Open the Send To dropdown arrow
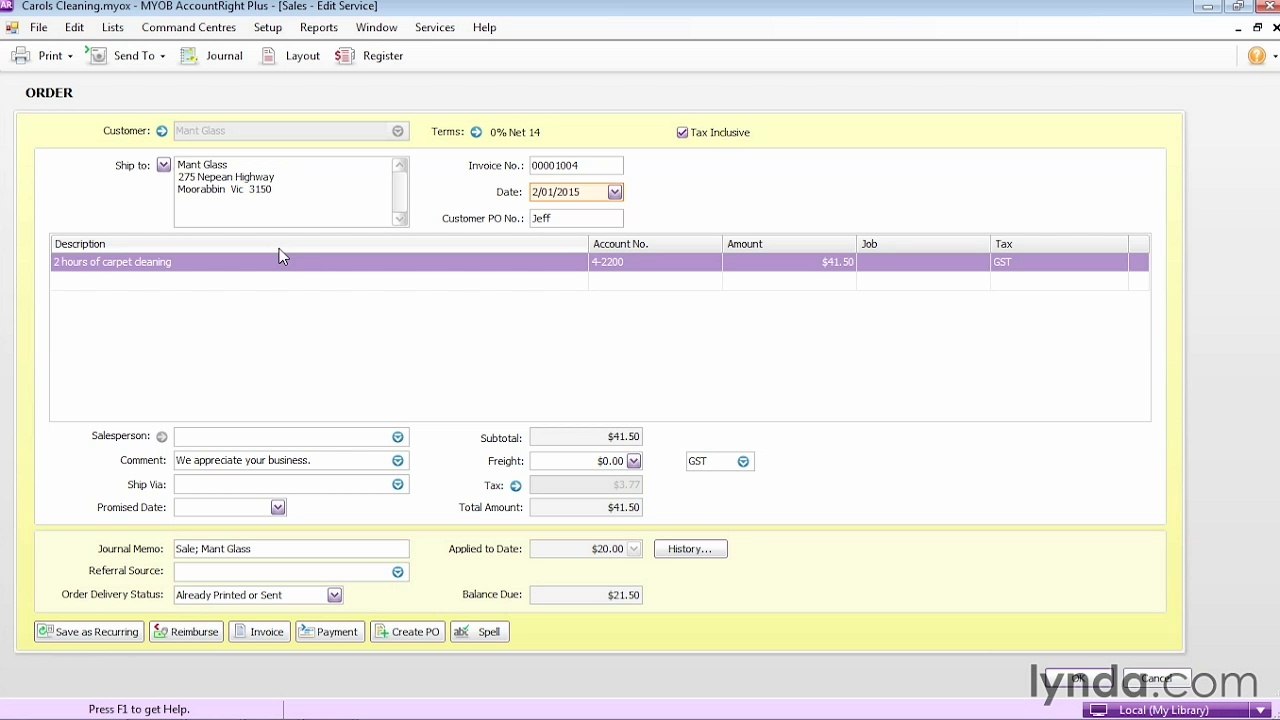The image size is (1280, 720). click(163, 56)
